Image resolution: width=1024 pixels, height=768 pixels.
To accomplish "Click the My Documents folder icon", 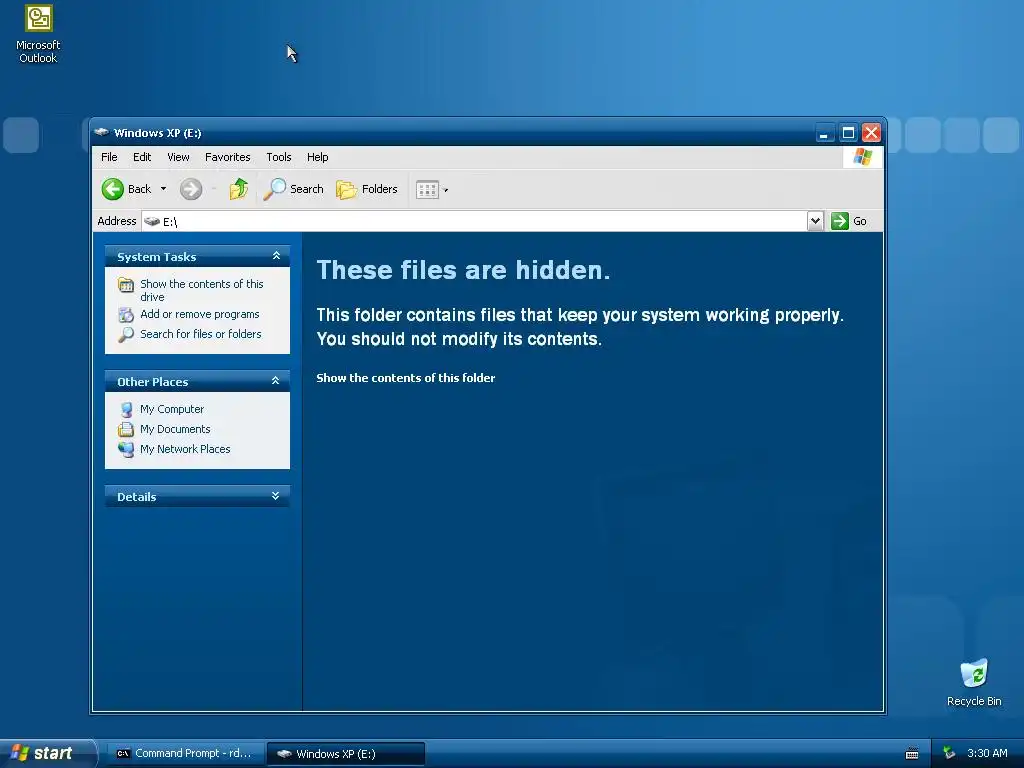I will (126, 430).
